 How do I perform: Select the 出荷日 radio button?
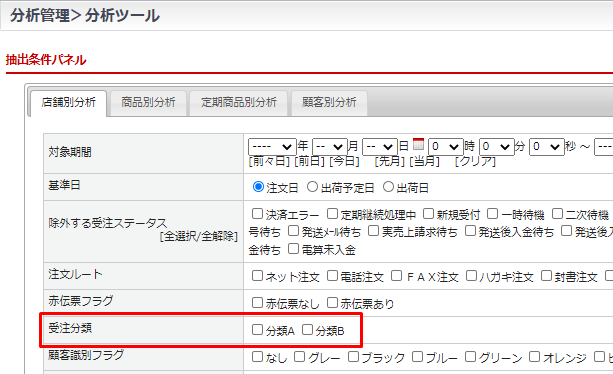[388, 187]
